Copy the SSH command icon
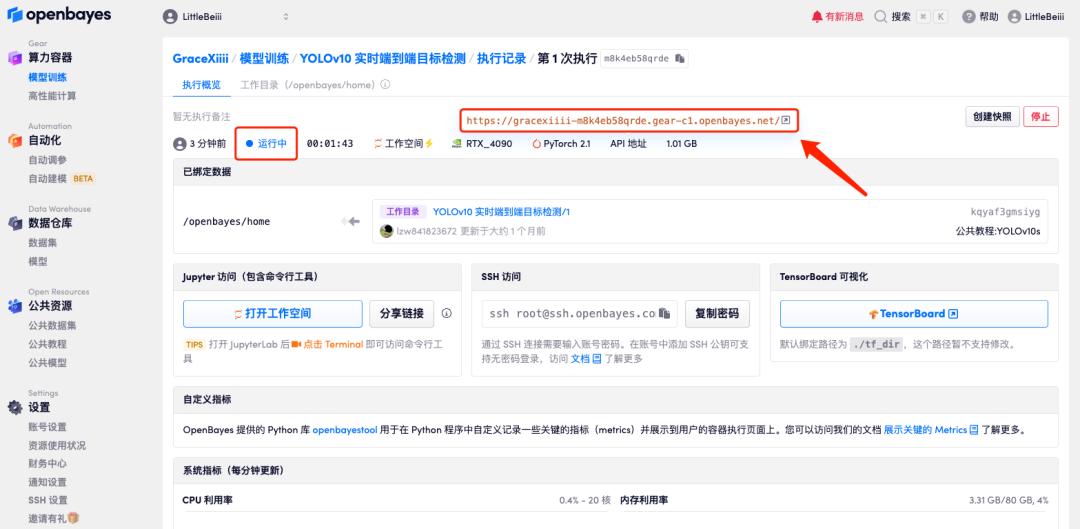1080x529 pixels. tap(665, 313)
